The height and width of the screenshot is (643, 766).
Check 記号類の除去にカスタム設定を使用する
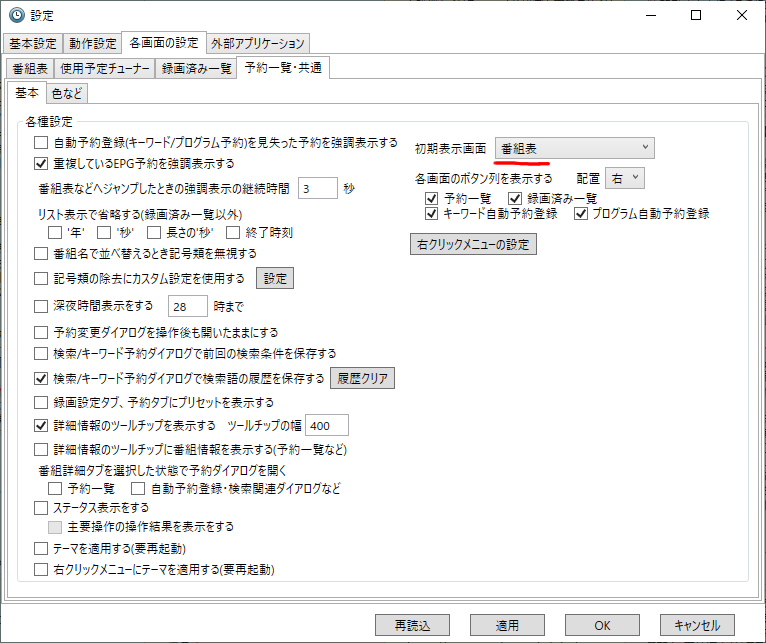(x=41, y=279)
